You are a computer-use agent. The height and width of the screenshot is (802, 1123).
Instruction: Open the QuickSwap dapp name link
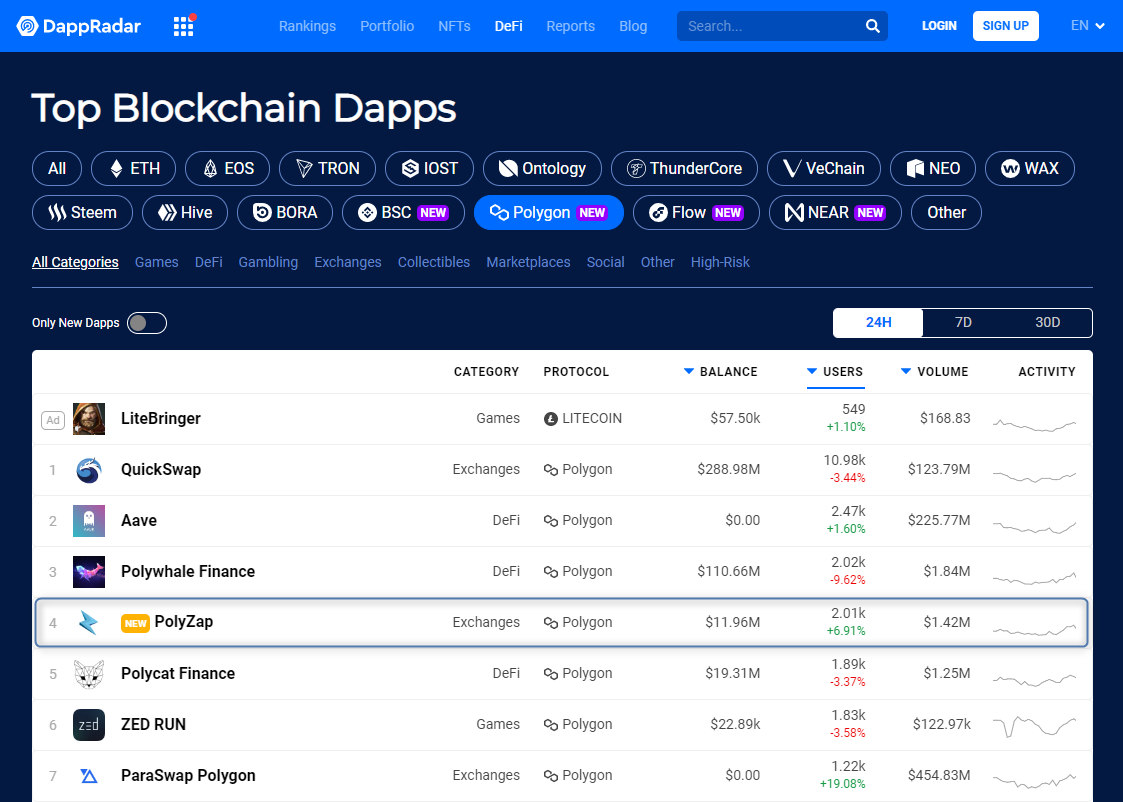161,470
